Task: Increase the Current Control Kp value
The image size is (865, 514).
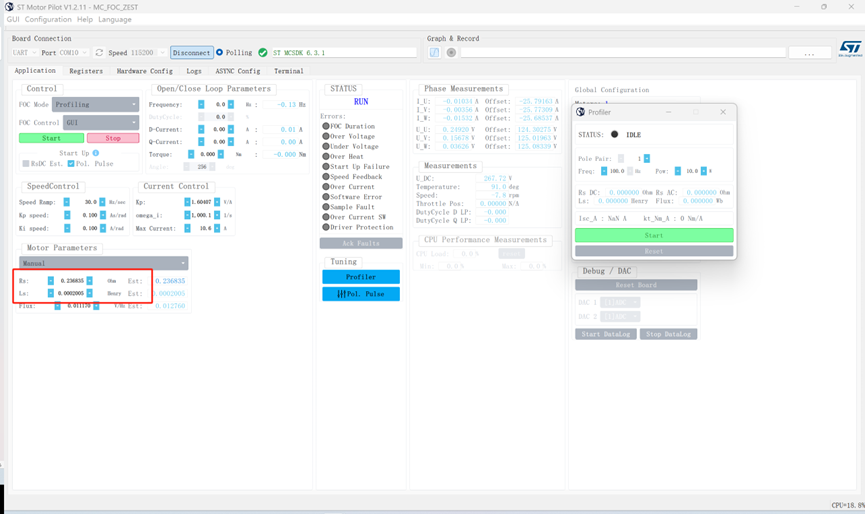Action: click(217, 202)
